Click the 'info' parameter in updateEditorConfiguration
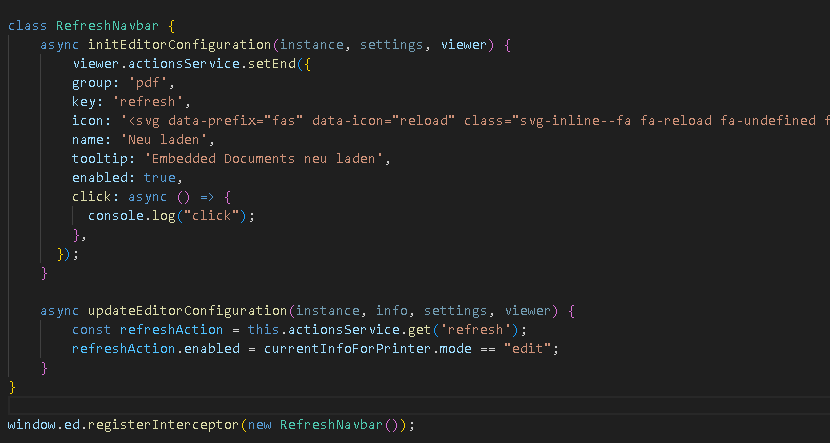The height and width of the screenshot is (443, 830). 391,311
